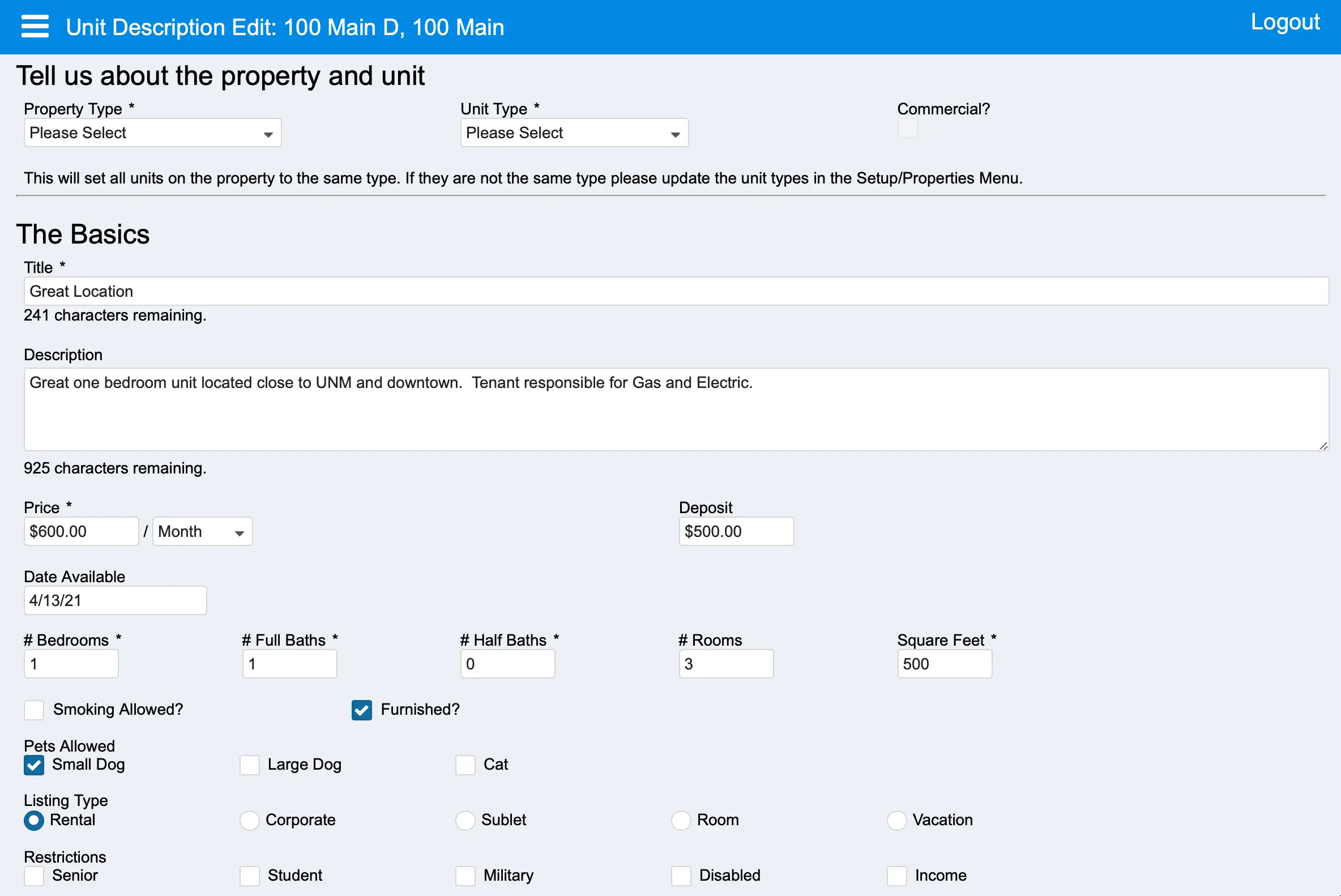Click the Date Available field
Viewport: 1341px width, 896px height.
point(115,600)
